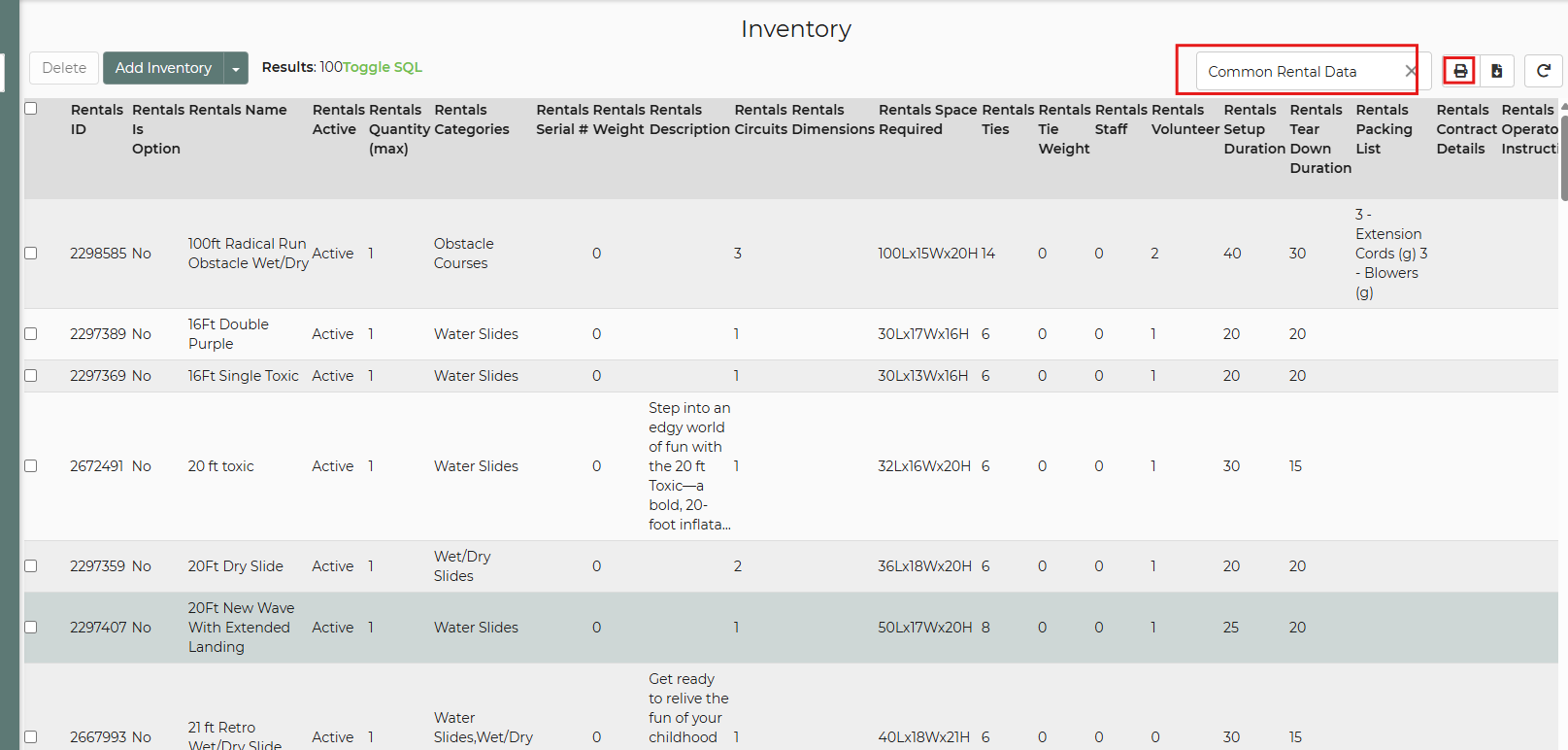This screenshot has width=1568, height=750.
Task: Click the Extension Cords packing list cell
Action: [1391, 254]
